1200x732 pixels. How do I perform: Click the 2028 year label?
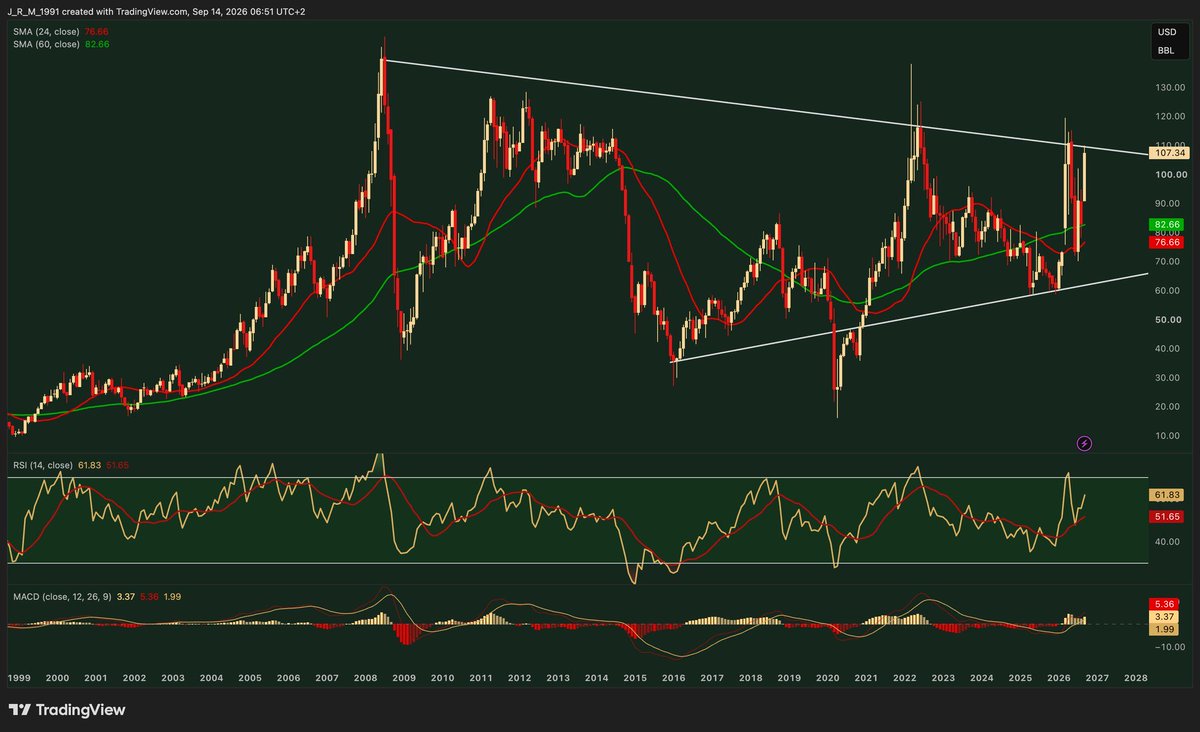click(x=1136, y=677)
